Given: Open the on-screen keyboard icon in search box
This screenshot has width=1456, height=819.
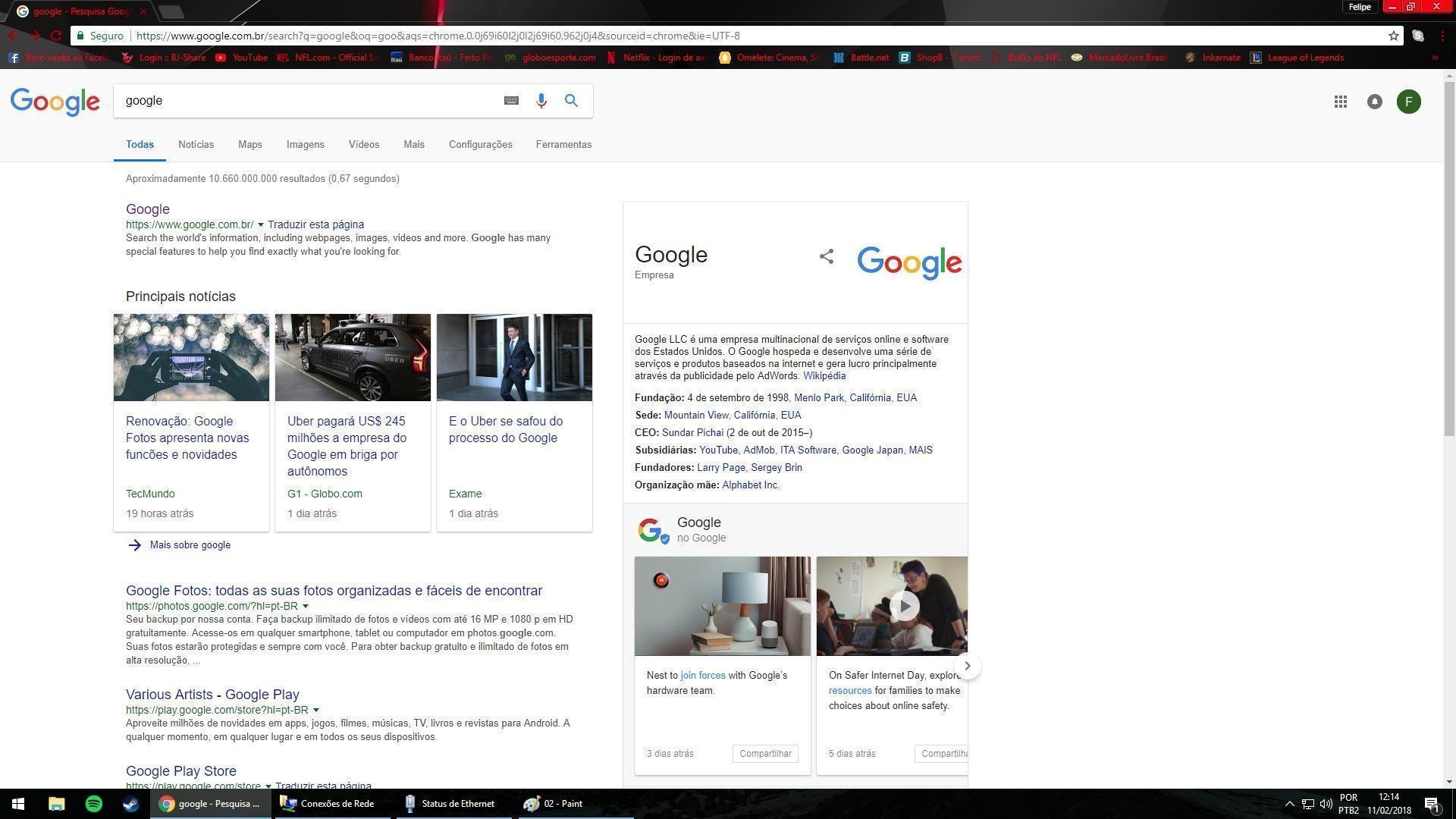Looking at the screenshot, I should click(x=511, y=101).
